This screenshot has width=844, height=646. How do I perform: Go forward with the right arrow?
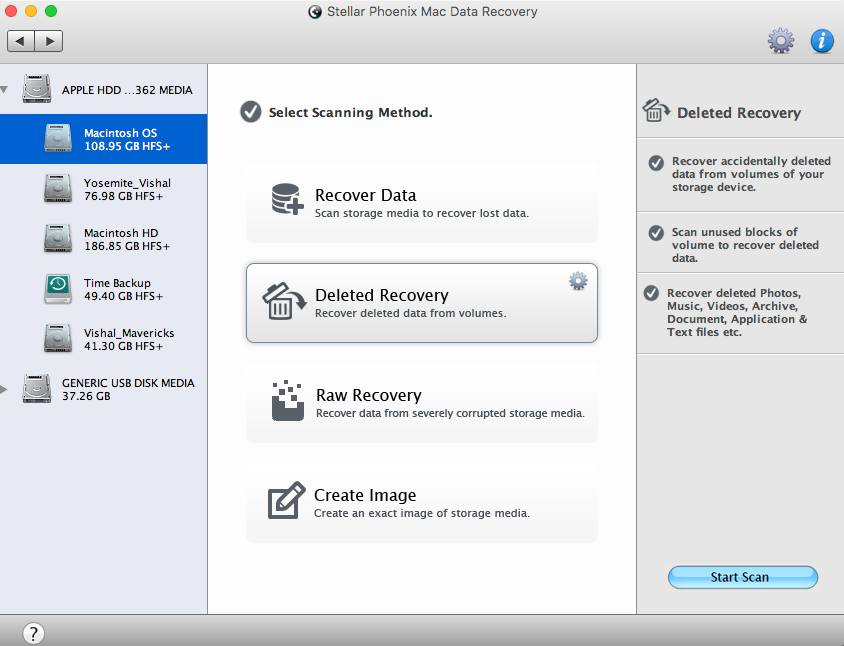pyautogui.click(x=49, y=41)
